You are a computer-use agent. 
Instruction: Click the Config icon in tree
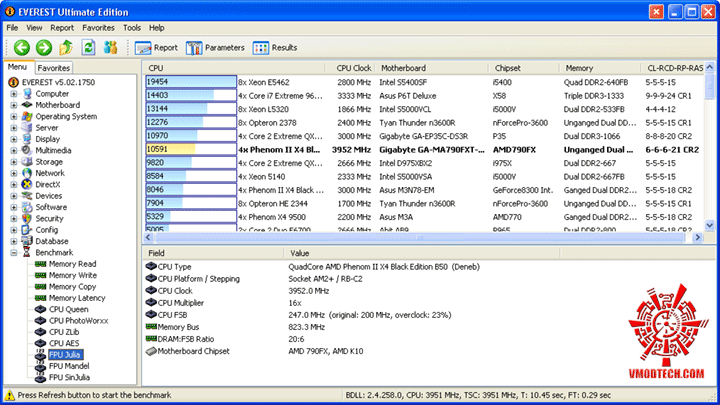click(x=27, y=230)
